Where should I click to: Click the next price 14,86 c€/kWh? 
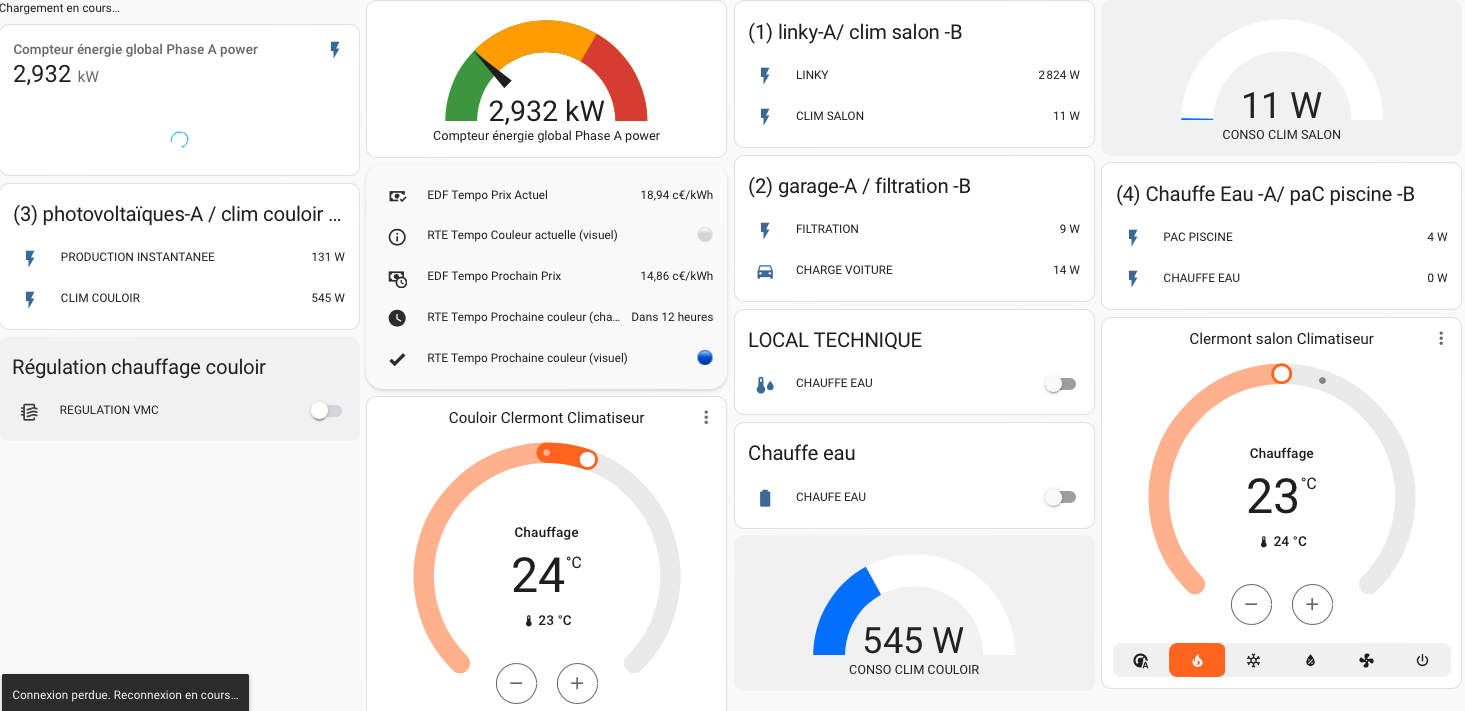(x=677, y=276)
